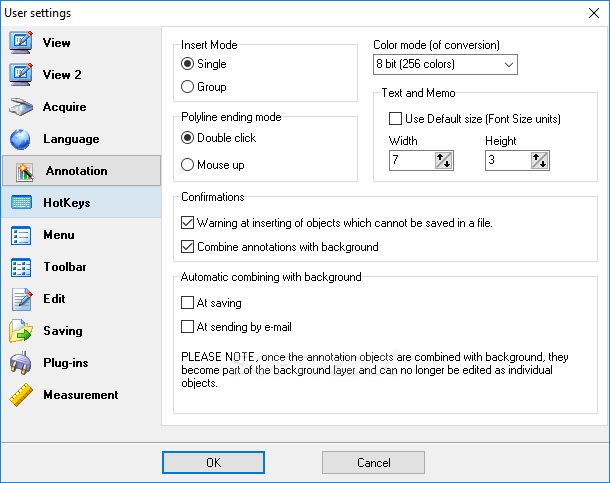Screen dimensions: 610x483
Task: Click the Toolbar grid icon
Action: [21, 267]
